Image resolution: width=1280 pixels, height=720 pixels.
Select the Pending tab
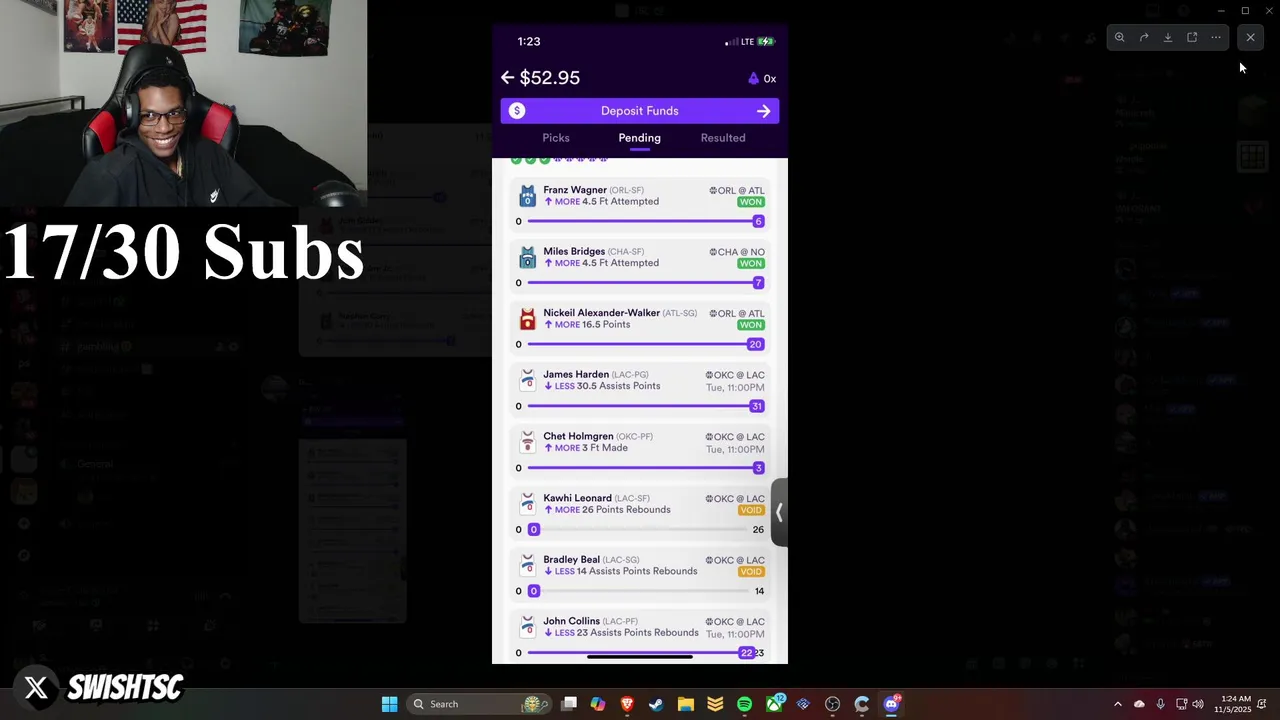click(x=639, y=138)
